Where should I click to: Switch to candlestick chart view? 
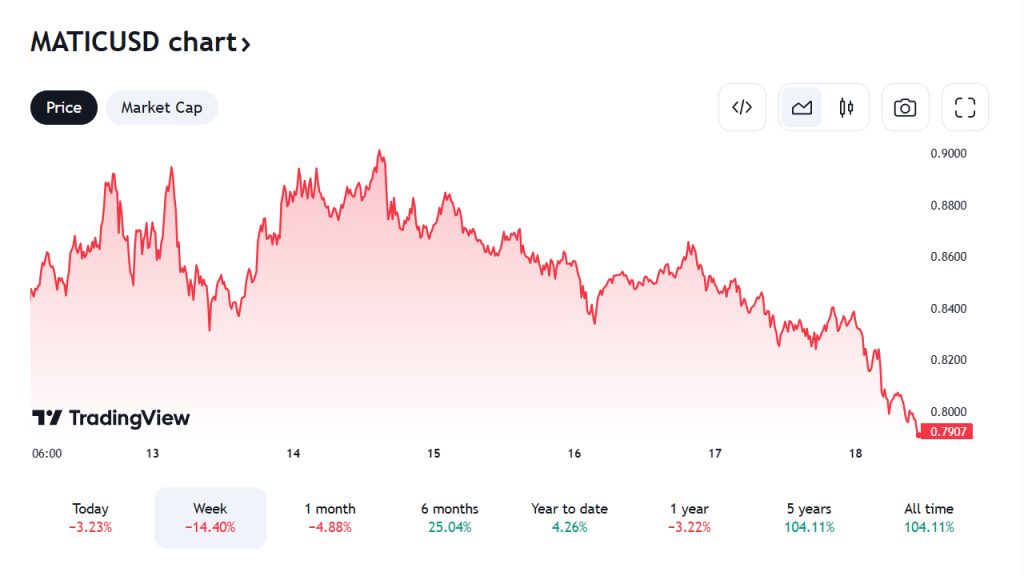click(x=846, y=107)
